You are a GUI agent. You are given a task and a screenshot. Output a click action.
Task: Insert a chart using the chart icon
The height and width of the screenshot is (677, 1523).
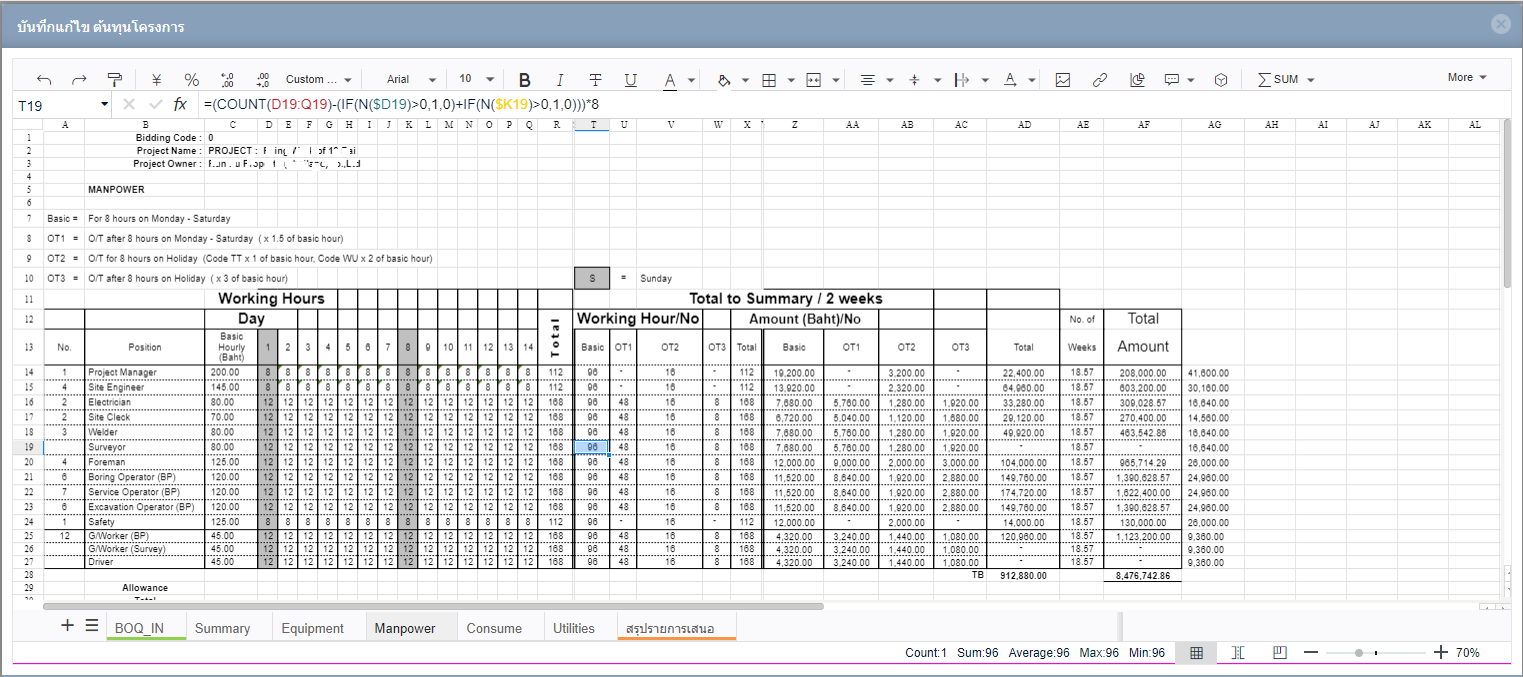click(1137, 80)
